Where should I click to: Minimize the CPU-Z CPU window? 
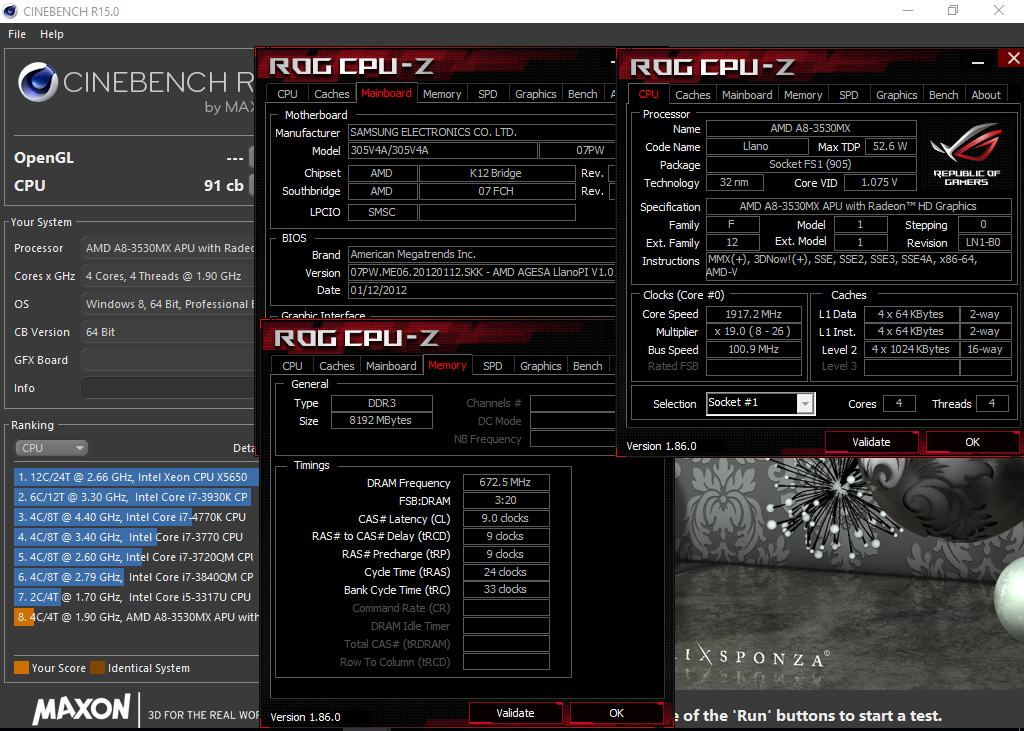point(978,63)
